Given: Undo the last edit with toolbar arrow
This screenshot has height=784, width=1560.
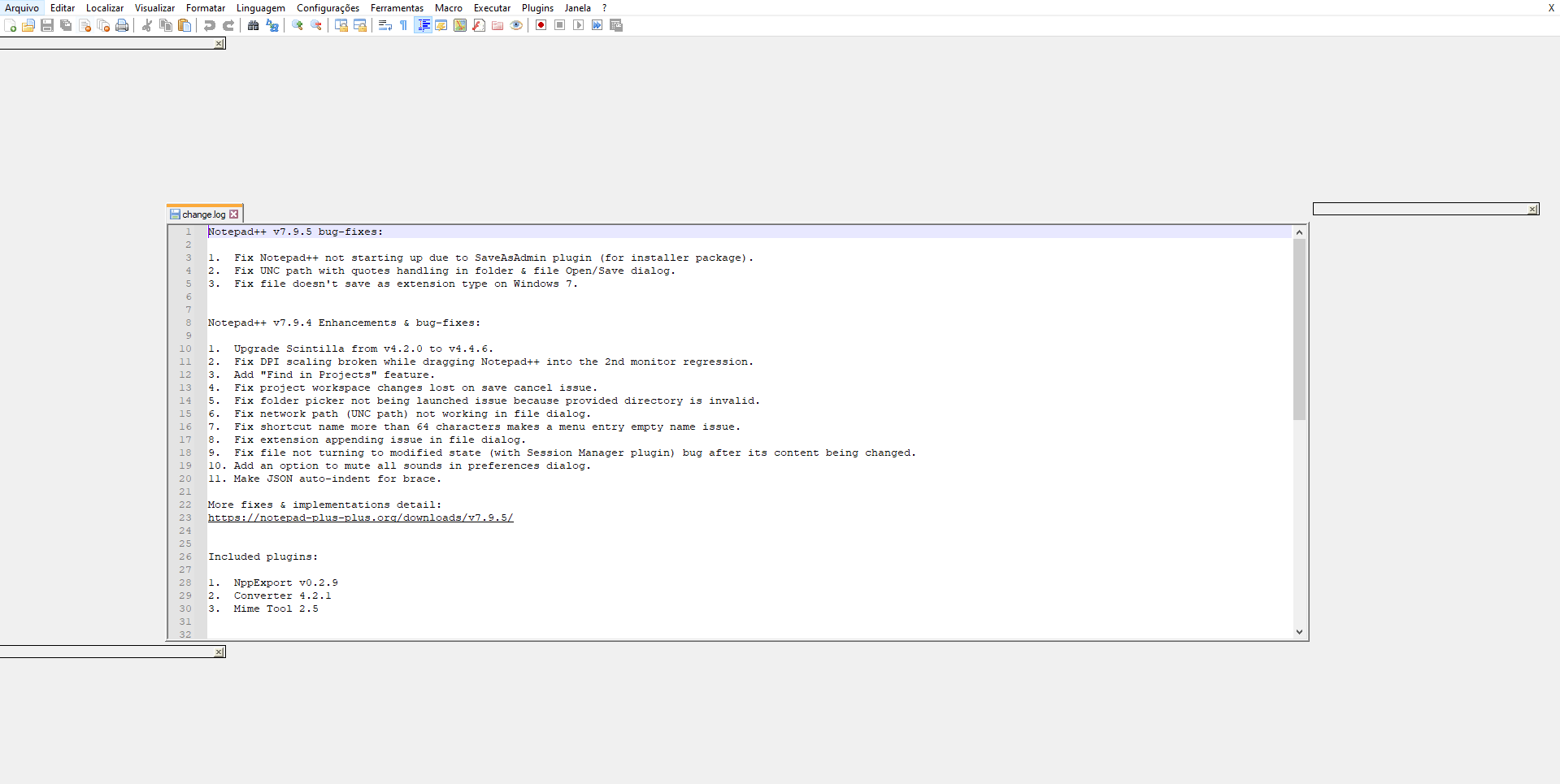Looking at the screenshot, I should point(209,25).
